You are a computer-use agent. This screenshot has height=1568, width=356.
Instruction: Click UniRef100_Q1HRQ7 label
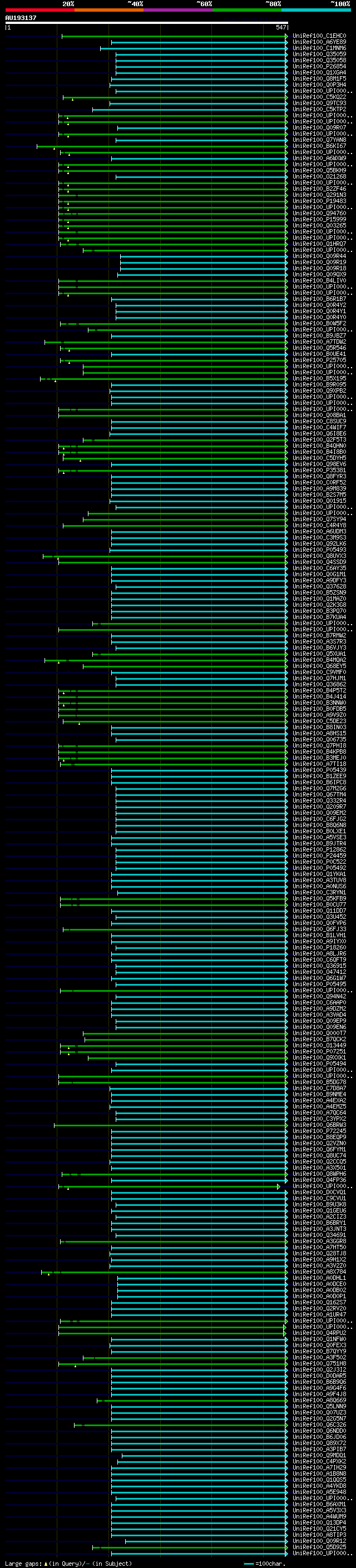[319, 244]
